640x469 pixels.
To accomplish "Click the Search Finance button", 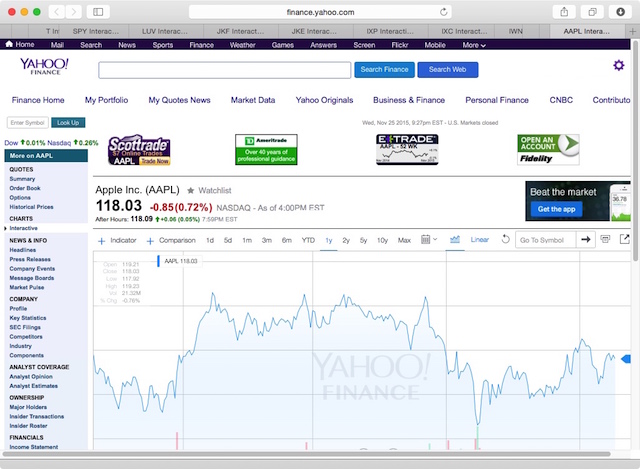I will pos(384,69).
